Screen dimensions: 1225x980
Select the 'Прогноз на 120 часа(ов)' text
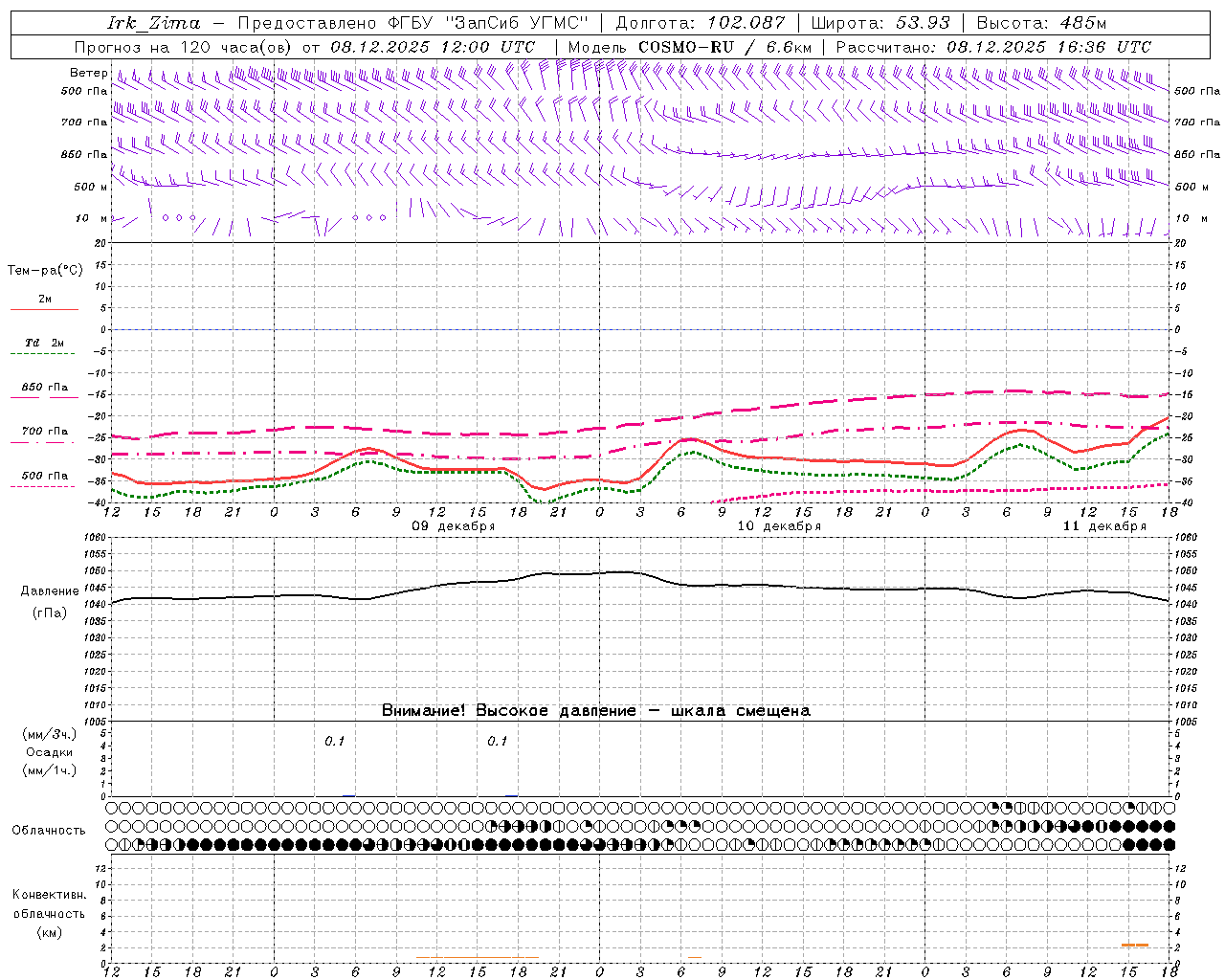[184, 47]
